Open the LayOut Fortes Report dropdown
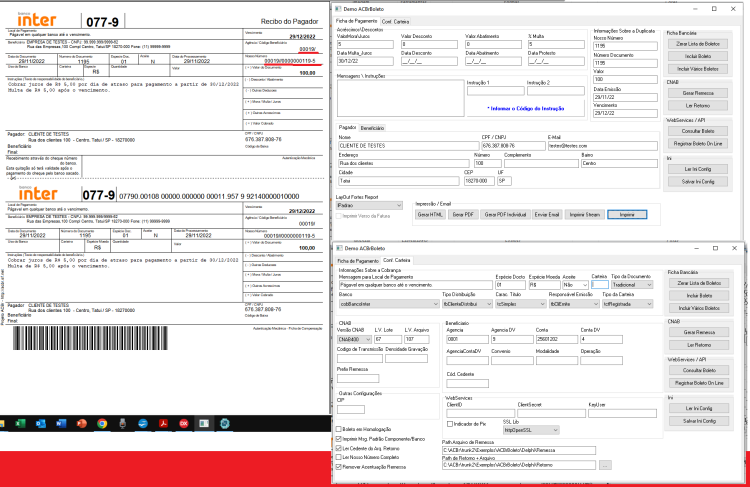This screenshot has width=750, height=487. click(369, 205)
